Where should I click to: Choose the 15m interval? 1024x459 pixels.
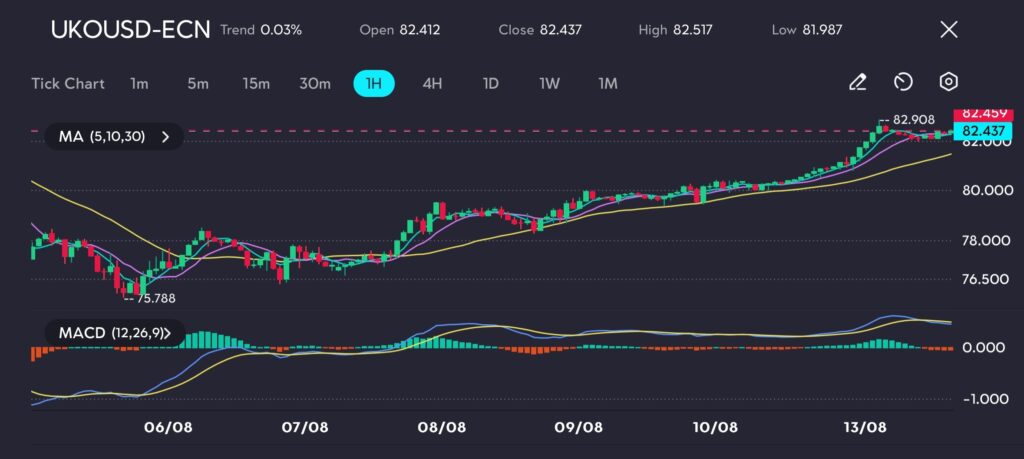pos(256,84)
